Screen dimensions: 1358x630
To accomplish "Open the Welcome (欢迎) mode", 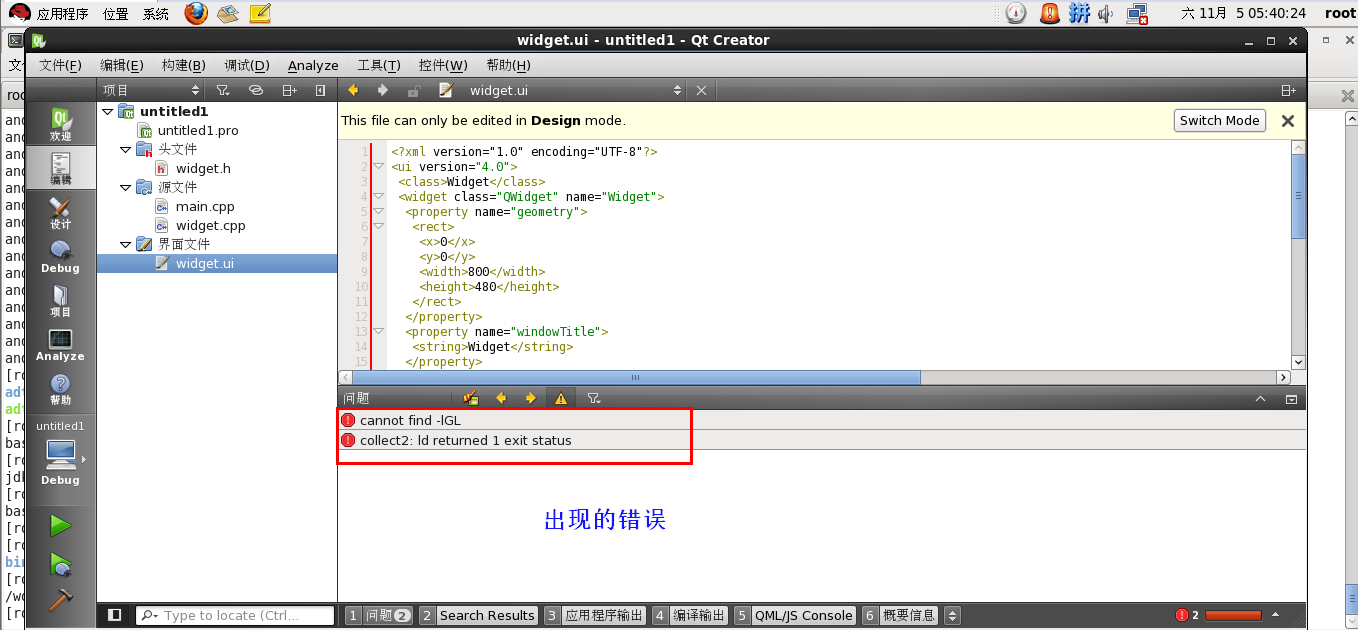I will [60, 123].
